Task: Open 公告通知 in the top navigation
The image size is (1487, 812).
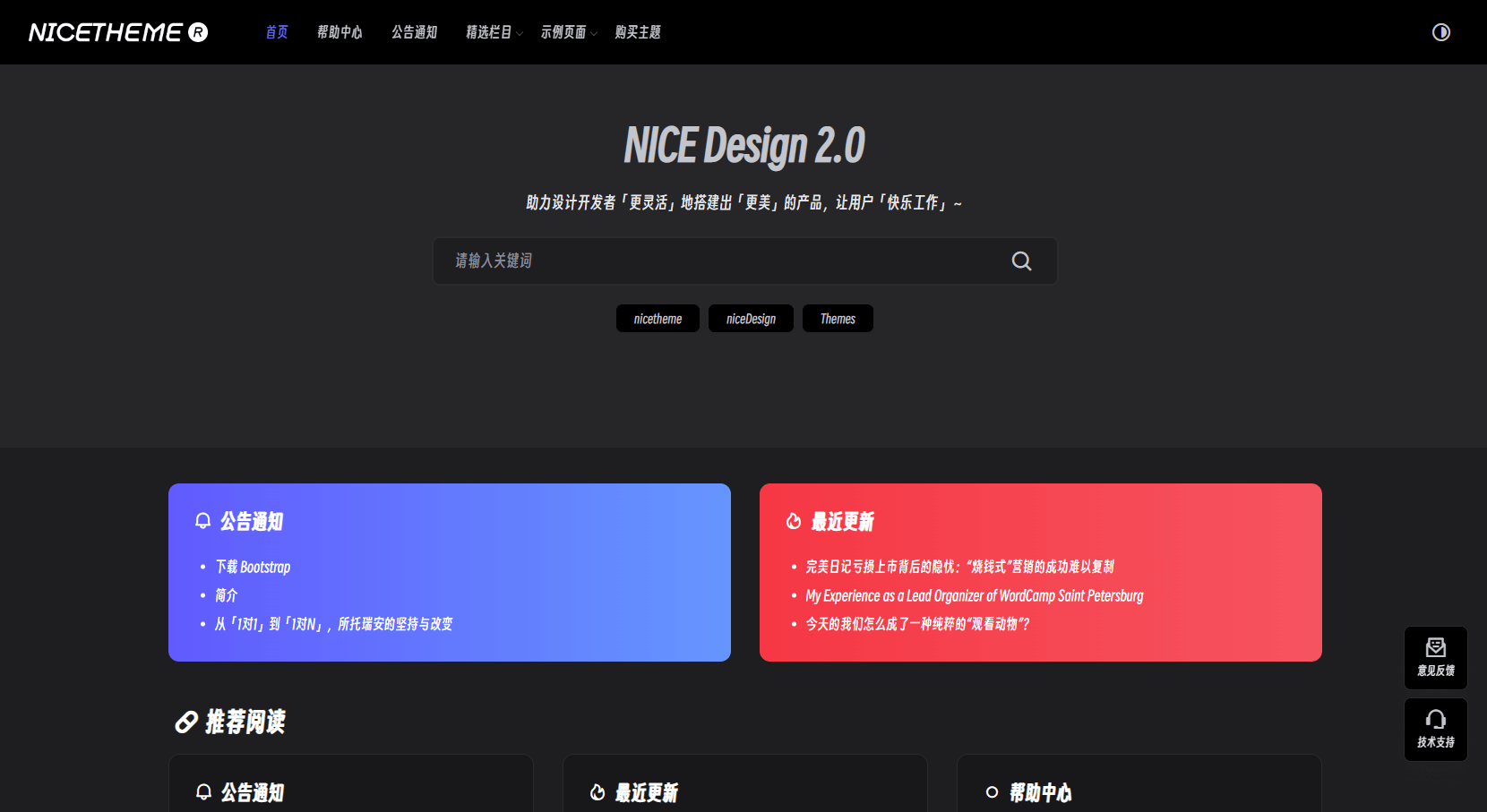Action: [414, 32]
